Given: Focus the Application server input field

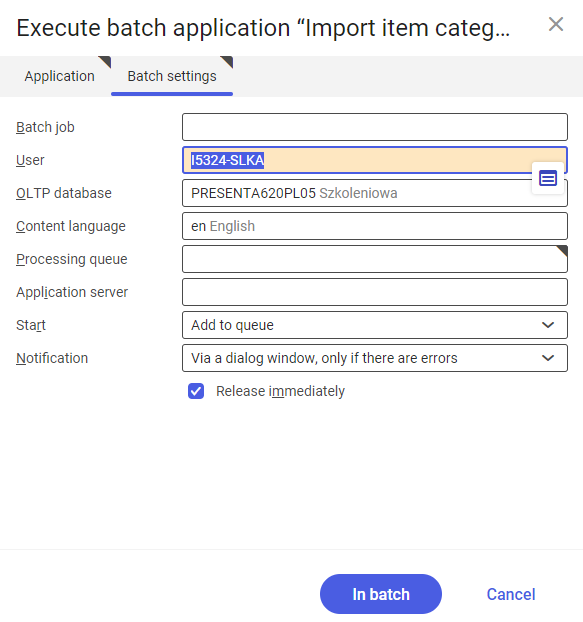Looking at the screenshot, I should coord(375,292).
